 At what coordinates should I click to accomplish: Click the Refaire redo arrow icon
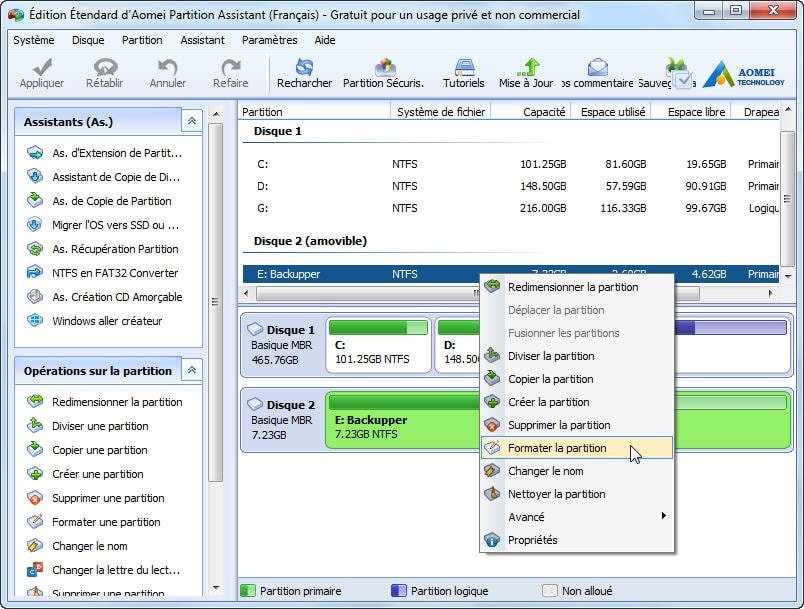pyautogui.click(x=231, y=67)
